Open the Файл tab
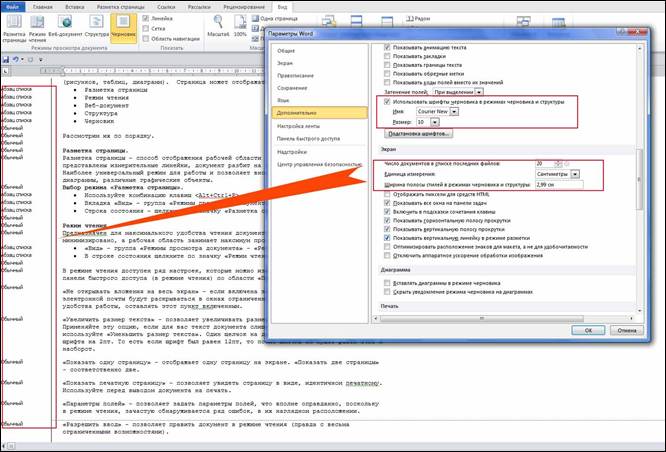Image resolution: width=666 pixels, height=452 pixels. pos(13,7)
